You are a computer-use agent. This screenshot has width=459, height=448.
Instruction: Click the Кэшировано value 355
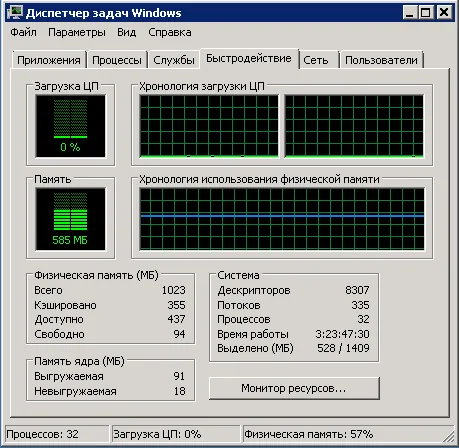176,305
